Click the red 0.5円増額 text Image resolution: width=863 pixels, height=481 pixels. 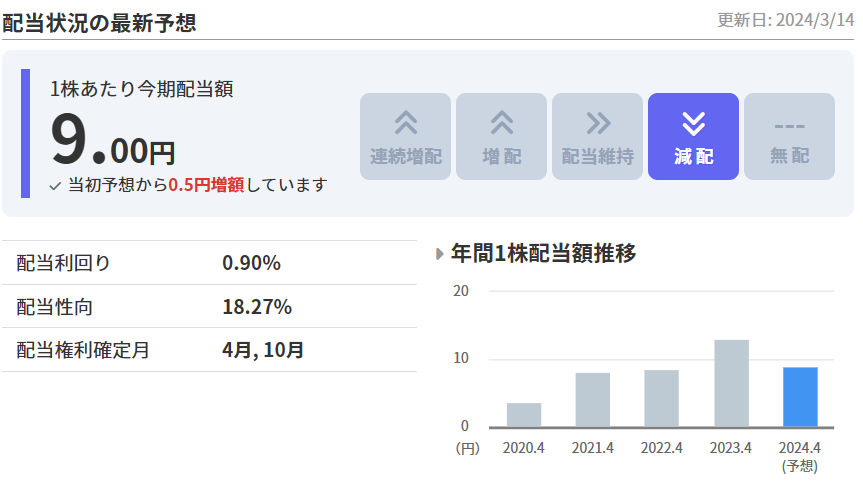point(206,185)
